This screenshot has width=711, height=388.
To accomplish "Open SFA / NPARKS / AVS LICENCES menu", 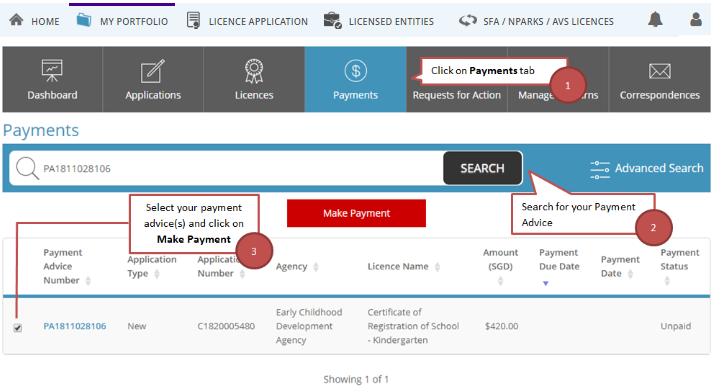I will pos(548,22).
